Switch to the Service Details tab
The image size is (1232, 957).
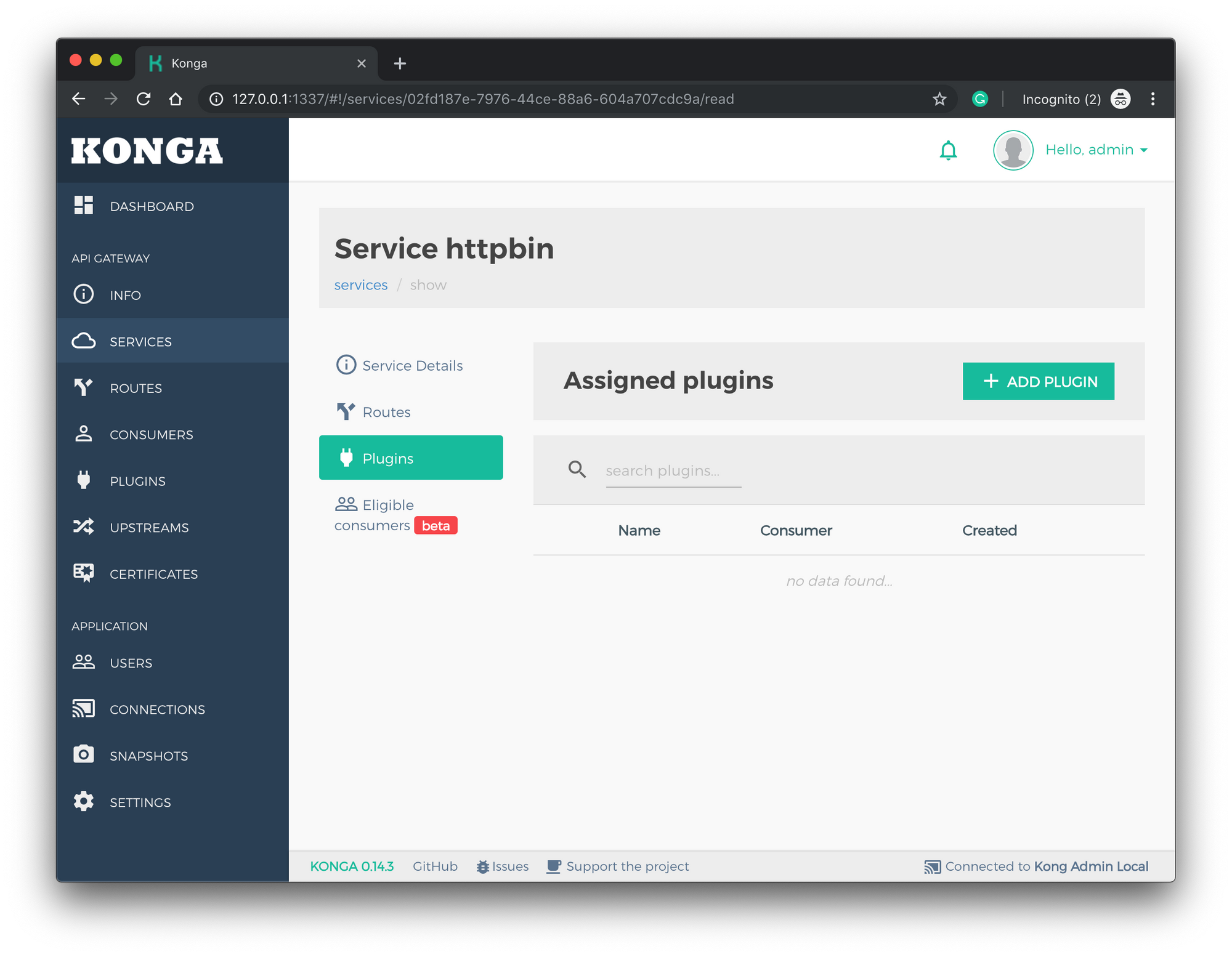412,365
